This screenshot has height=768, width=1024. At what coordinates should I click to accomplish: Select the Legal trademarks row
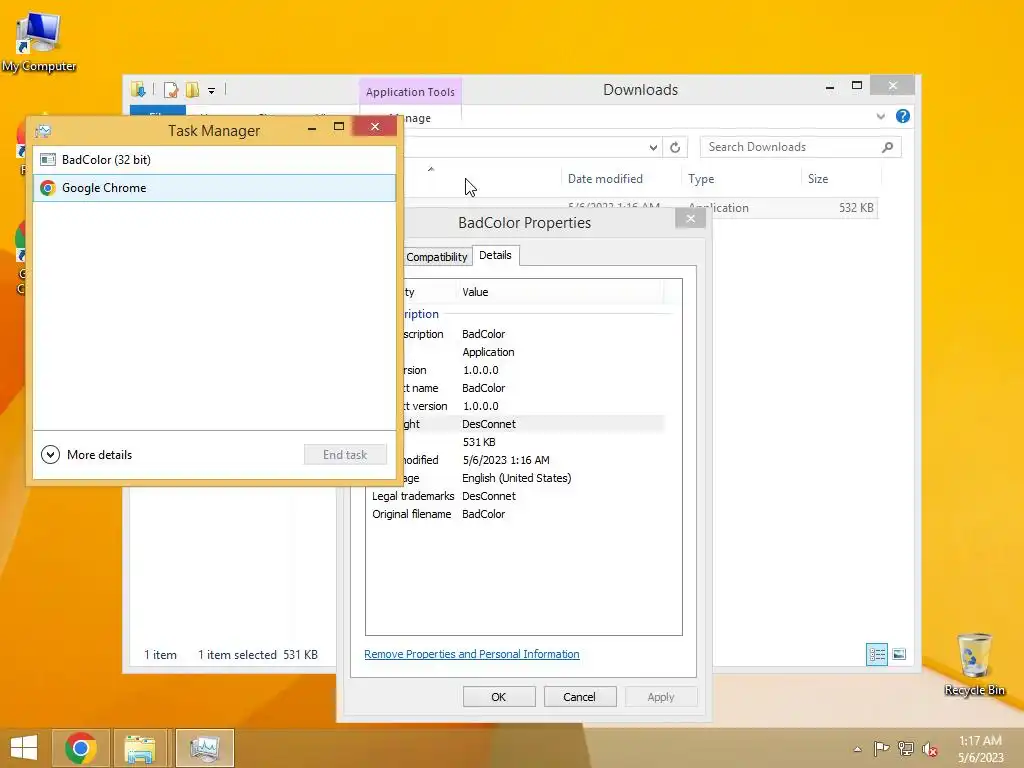click(516, 496)
